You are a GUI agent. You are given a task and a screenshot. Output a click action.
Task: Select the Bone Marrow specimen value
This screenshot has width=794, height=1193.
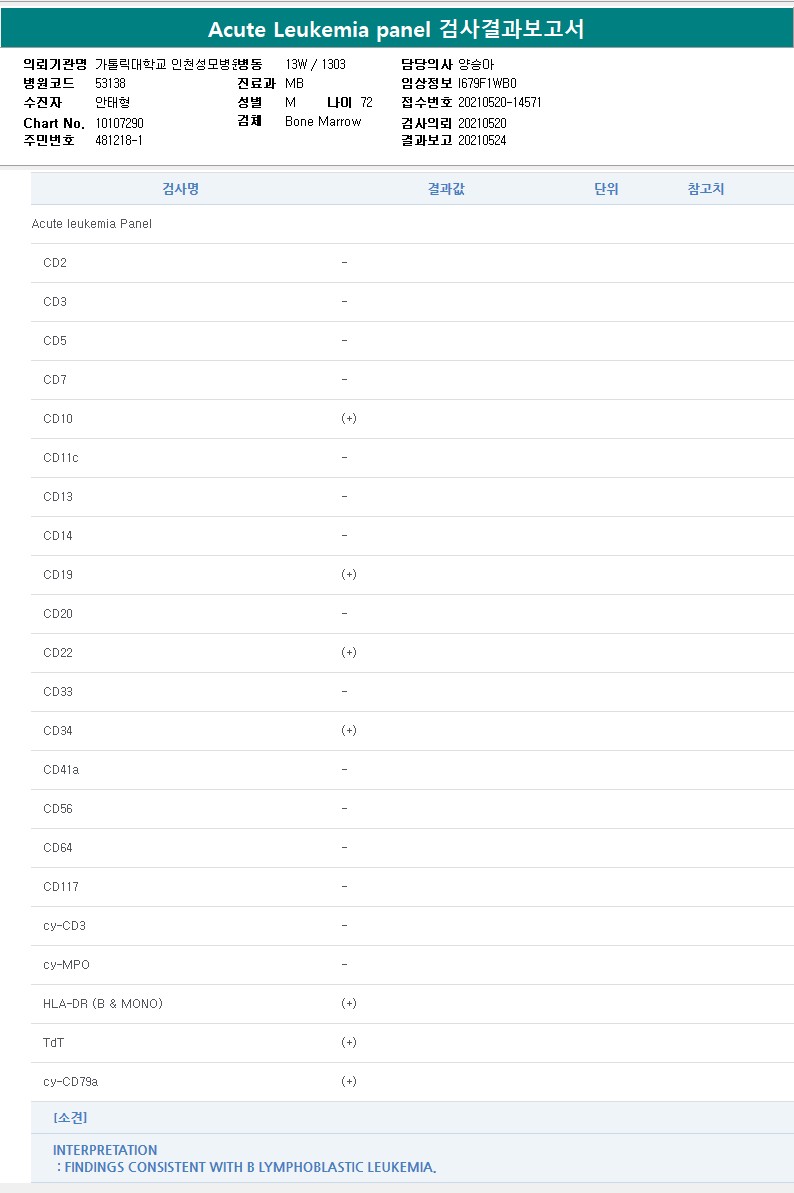pos(323,122)
